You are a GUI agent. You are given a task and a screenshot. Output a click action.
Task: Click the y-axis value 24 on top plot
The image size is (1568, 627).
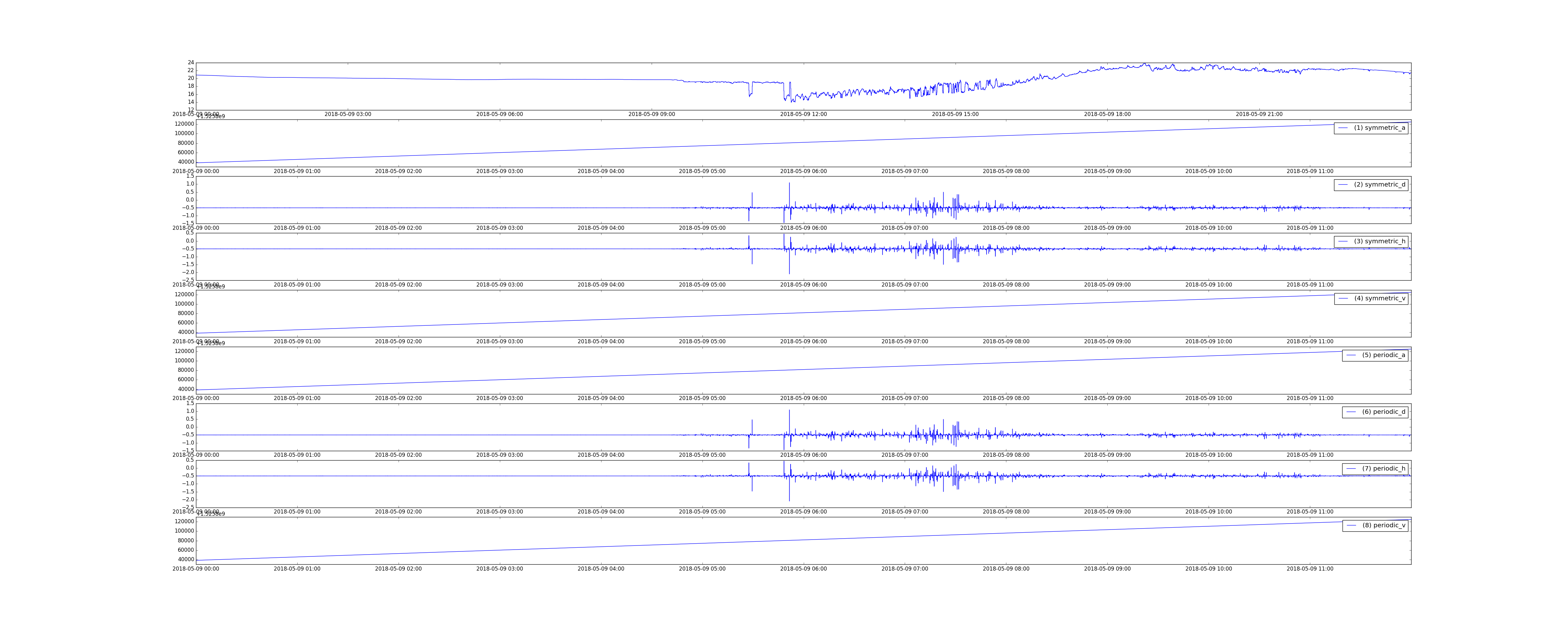(x=191, y=63)
